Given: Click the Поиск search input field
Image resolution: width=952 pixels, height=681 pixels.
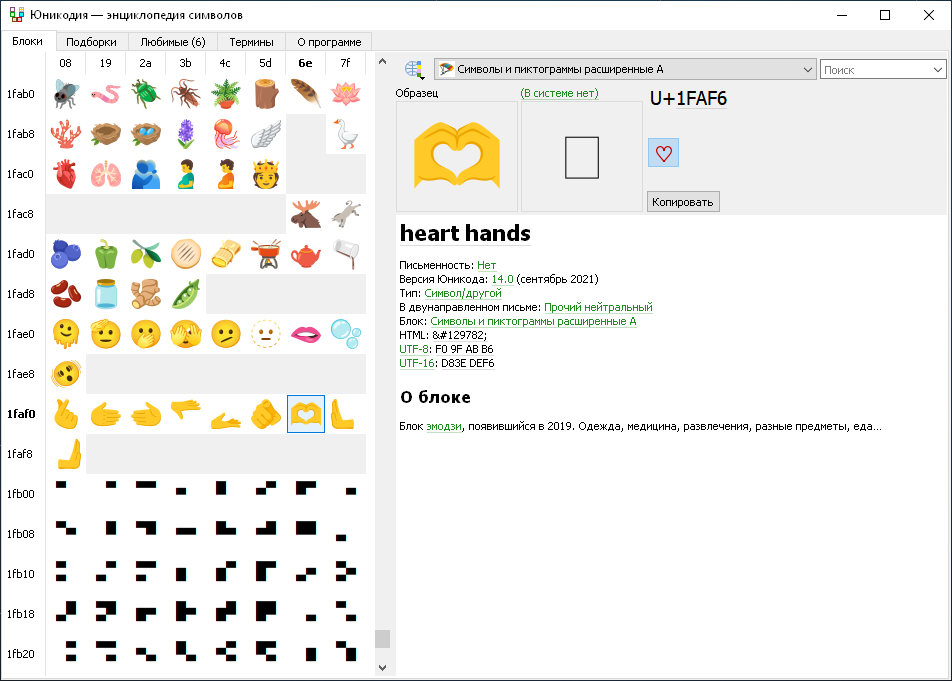Looking at the screenshot, I should (x=875, y=70).
